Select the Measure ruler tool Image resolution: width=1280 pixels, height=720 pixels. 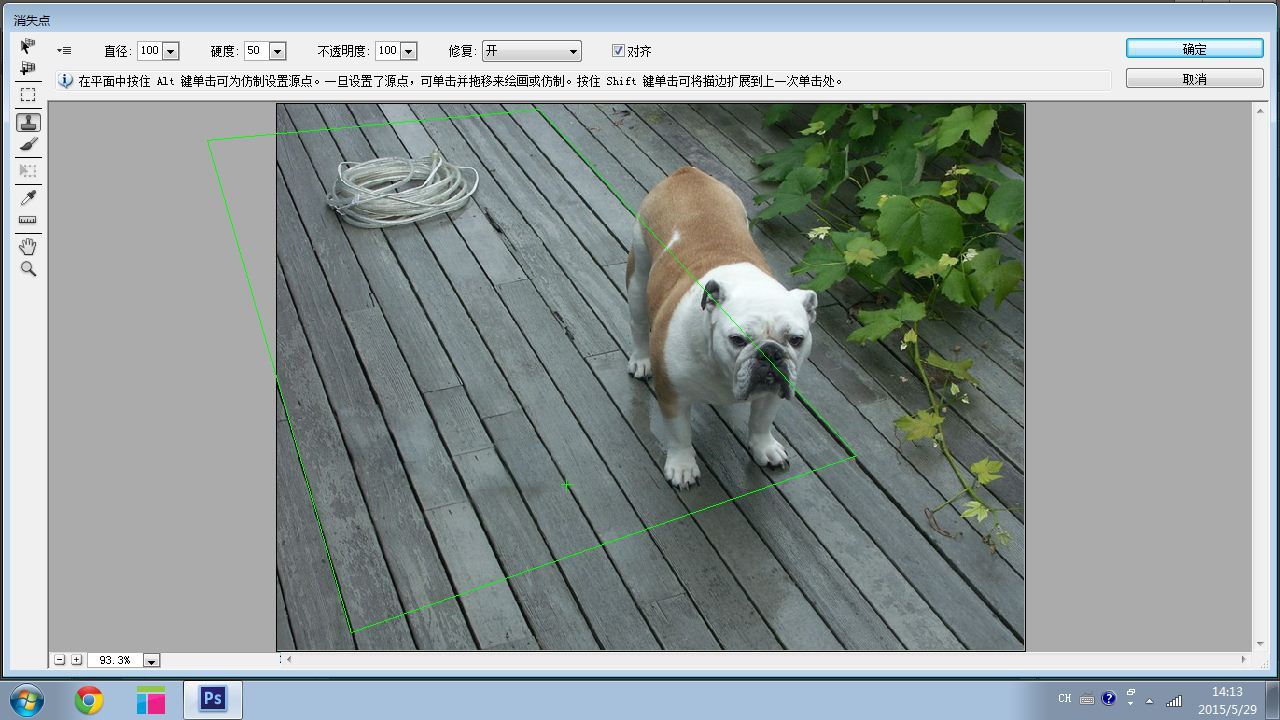tap(28, 220)
